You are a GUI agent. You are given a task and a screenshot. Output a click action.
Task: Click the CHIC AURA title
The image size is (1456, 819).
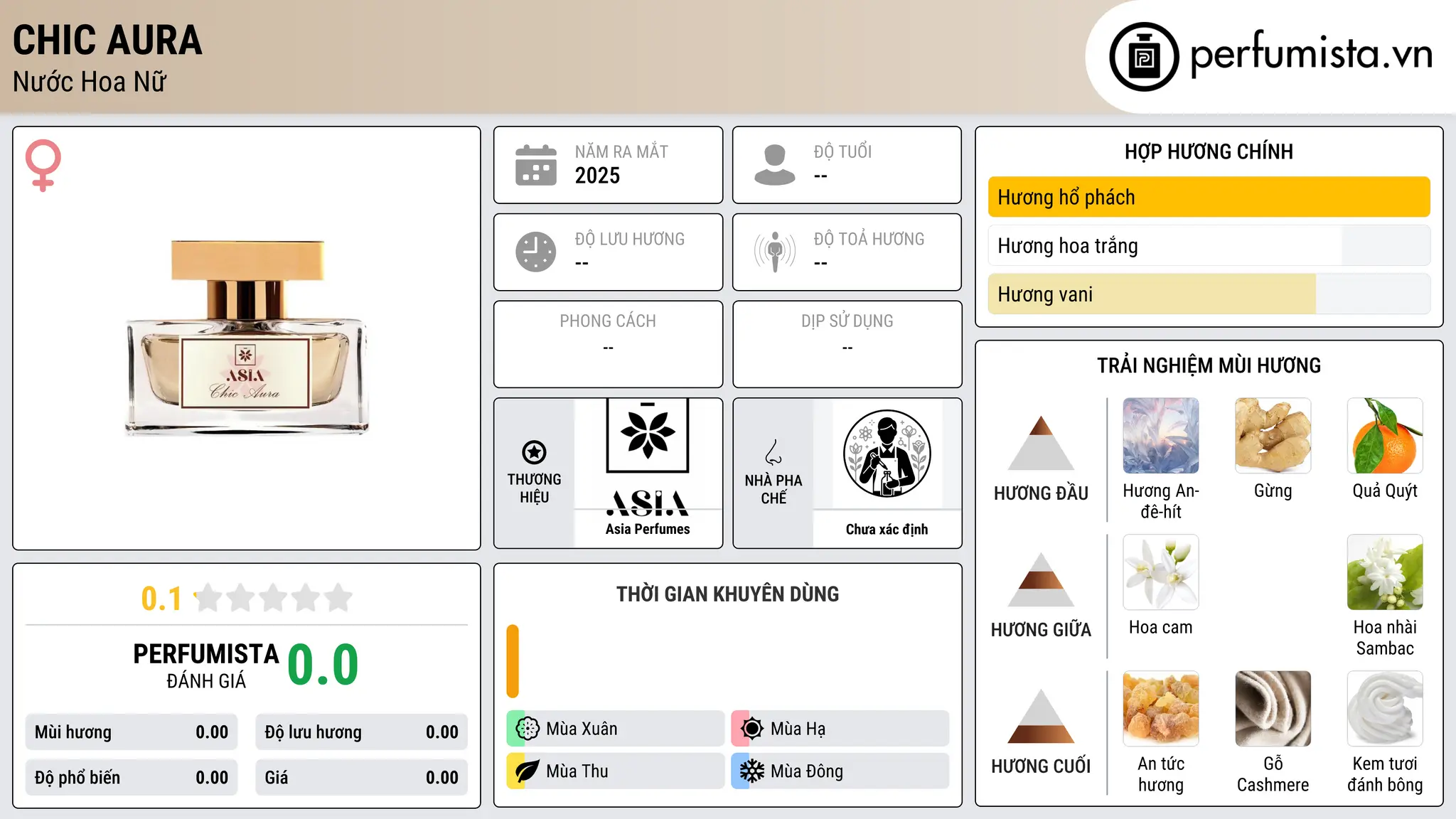(x=107, y=40)
